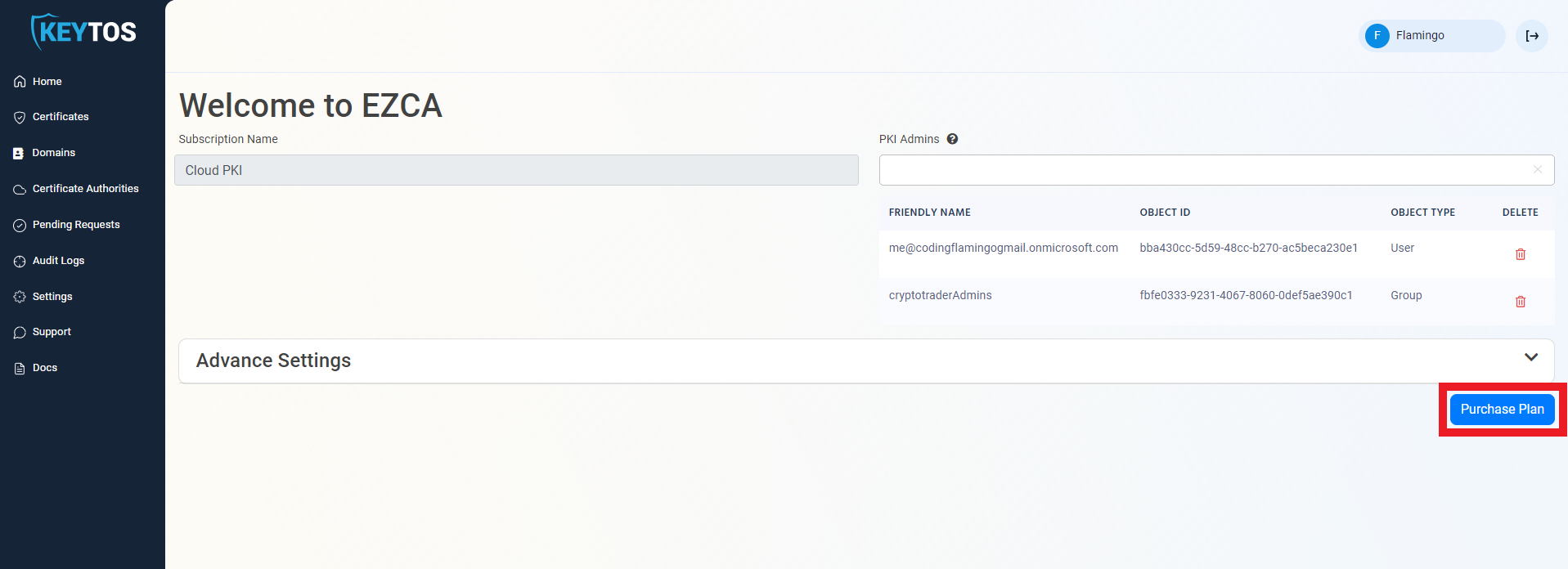Click the PKI Admins help question icon
Viewport: 1568px width, 569px height.
(952, 139)
